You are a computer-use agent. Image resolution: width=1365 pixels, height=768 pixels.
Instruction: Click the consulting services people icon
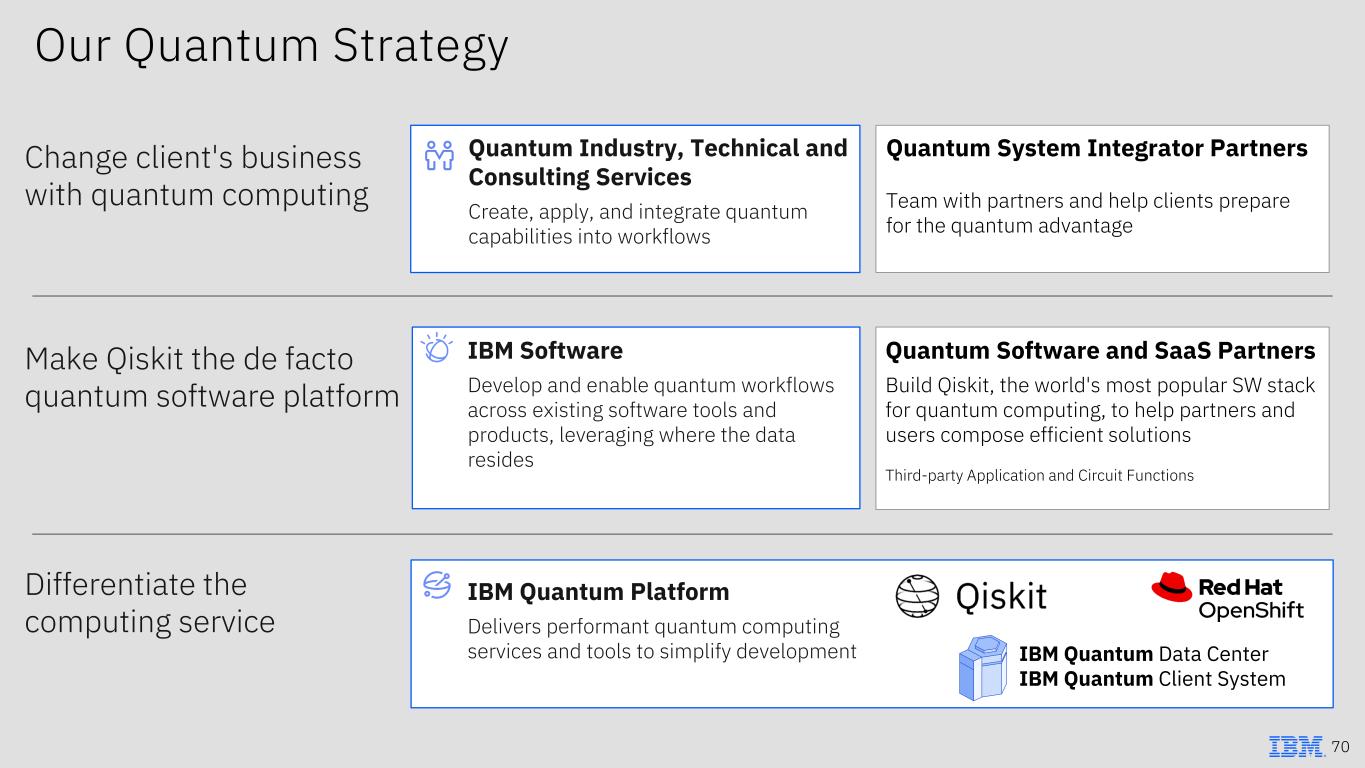440,155
